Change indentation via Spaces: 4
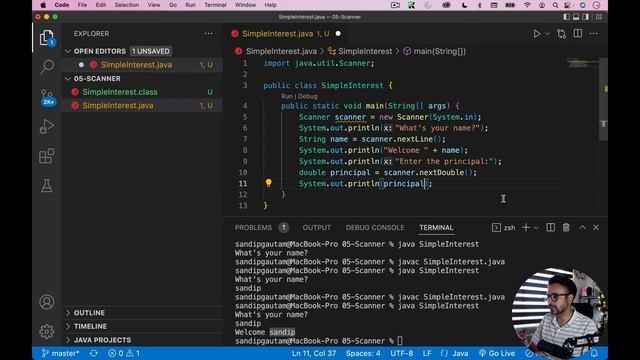This screenshot has height=360, width=640. [x=363, y=353]
